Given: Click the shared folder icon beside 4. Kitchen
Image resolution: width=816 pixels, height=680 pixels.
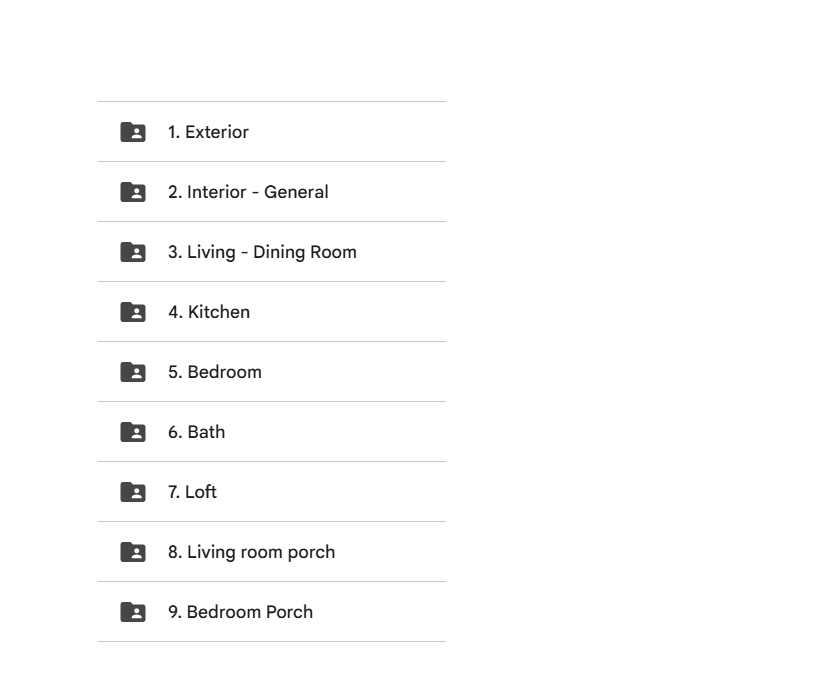Looking at the screenshot, I should tap(133, 311).
